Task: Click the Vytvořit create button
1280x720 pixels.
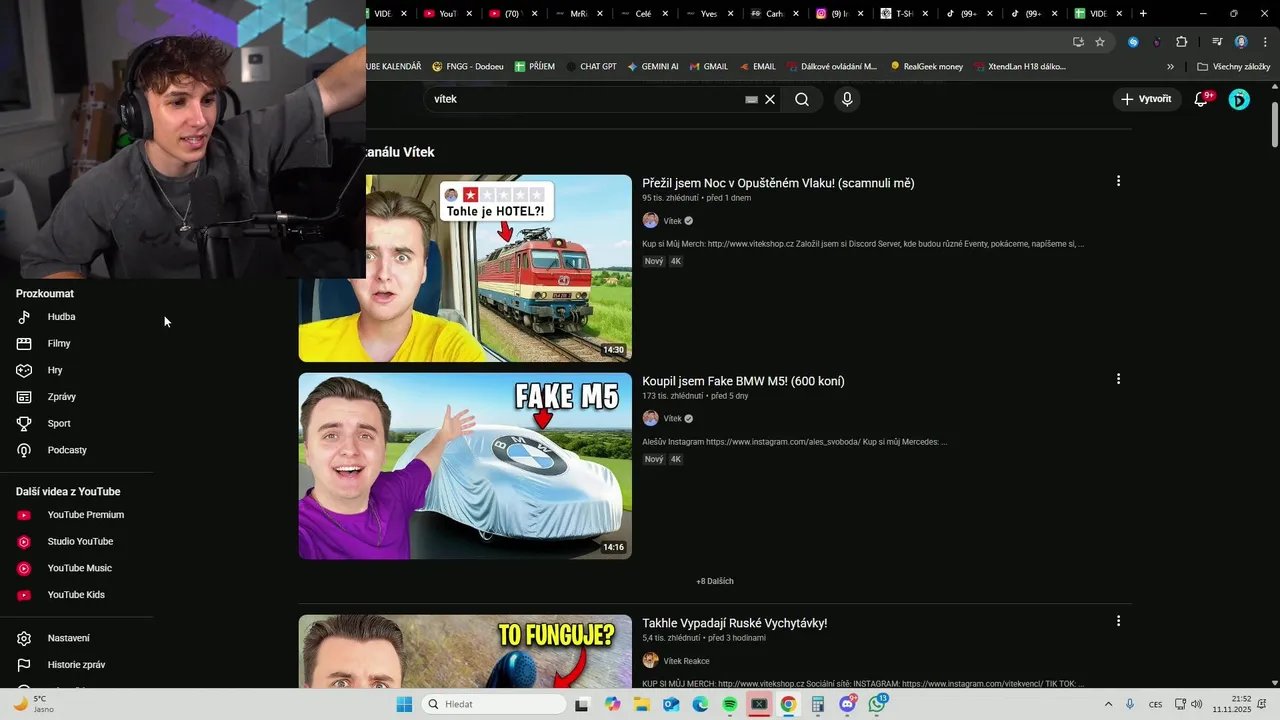Action: click(x=1146, y=99)
